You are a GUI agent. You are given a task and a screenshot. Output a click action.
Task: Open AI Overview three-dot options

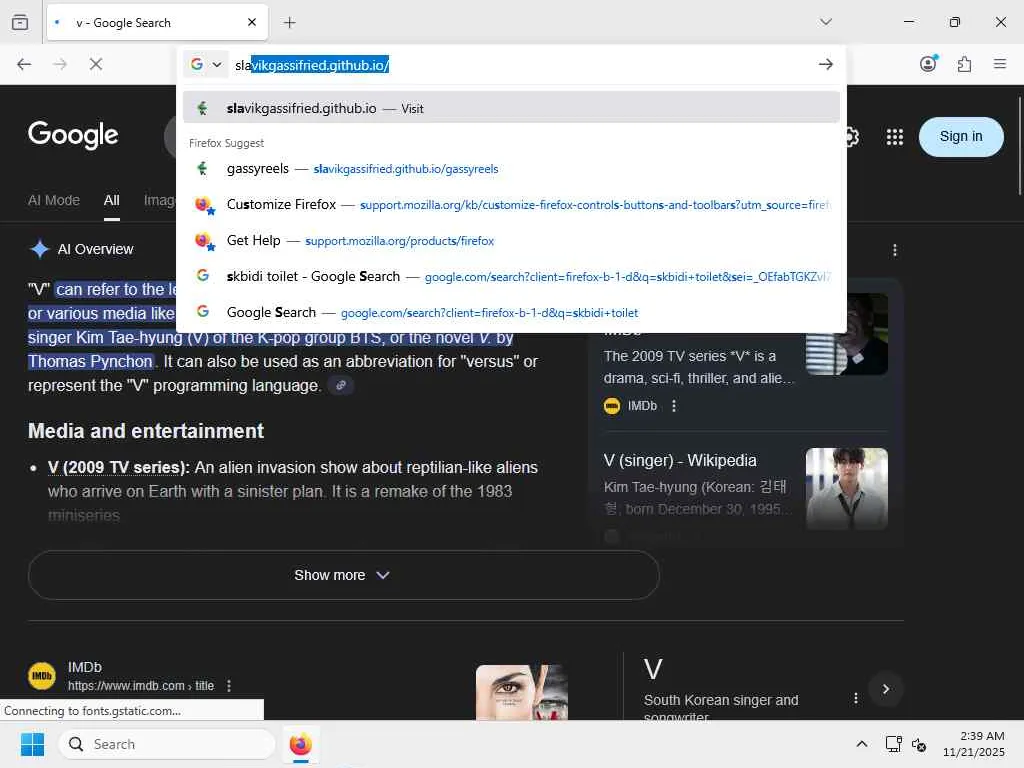(895, 250)
